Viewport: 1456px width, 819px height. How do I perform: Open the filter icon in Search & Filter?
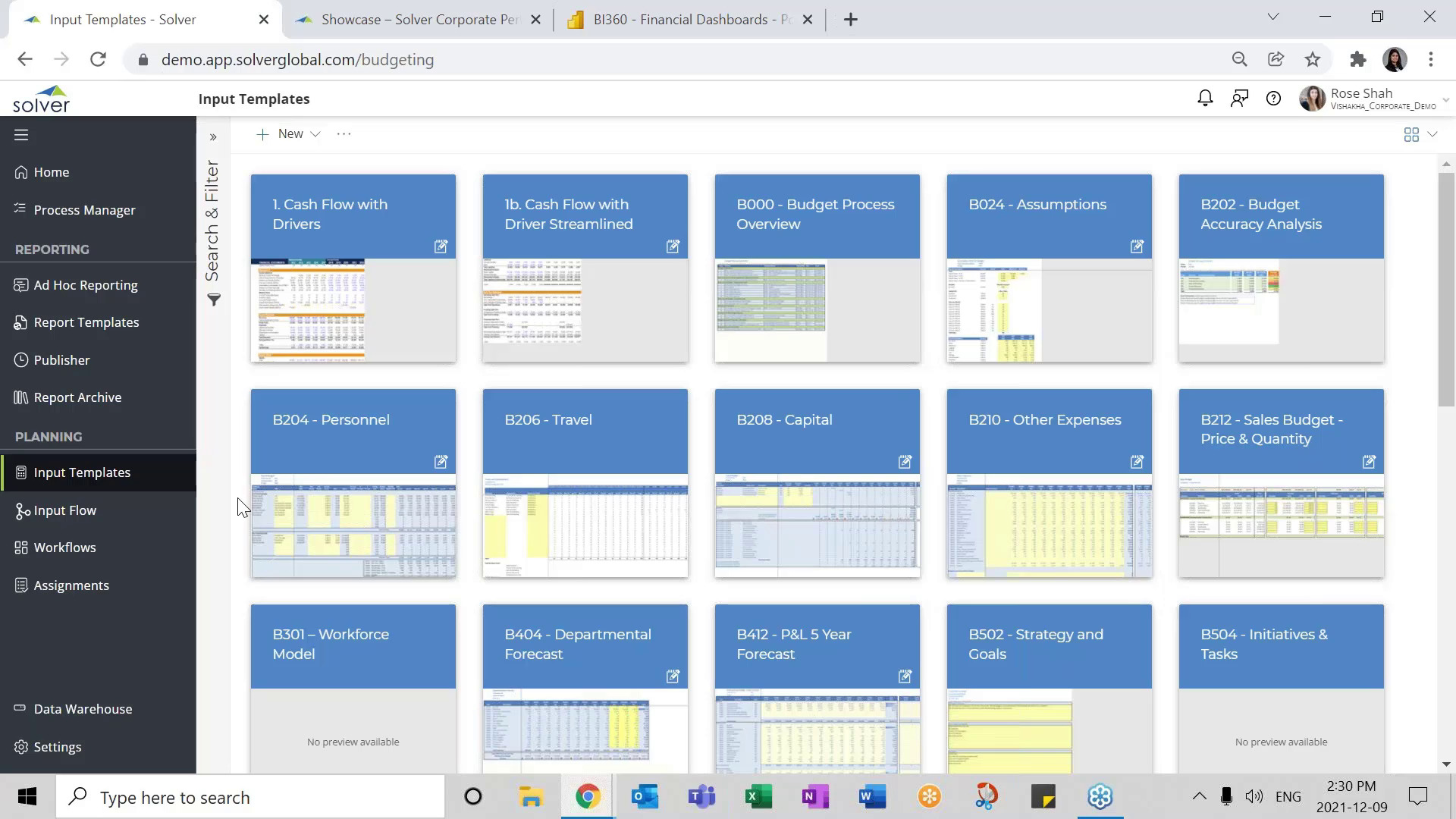[213, 300]
